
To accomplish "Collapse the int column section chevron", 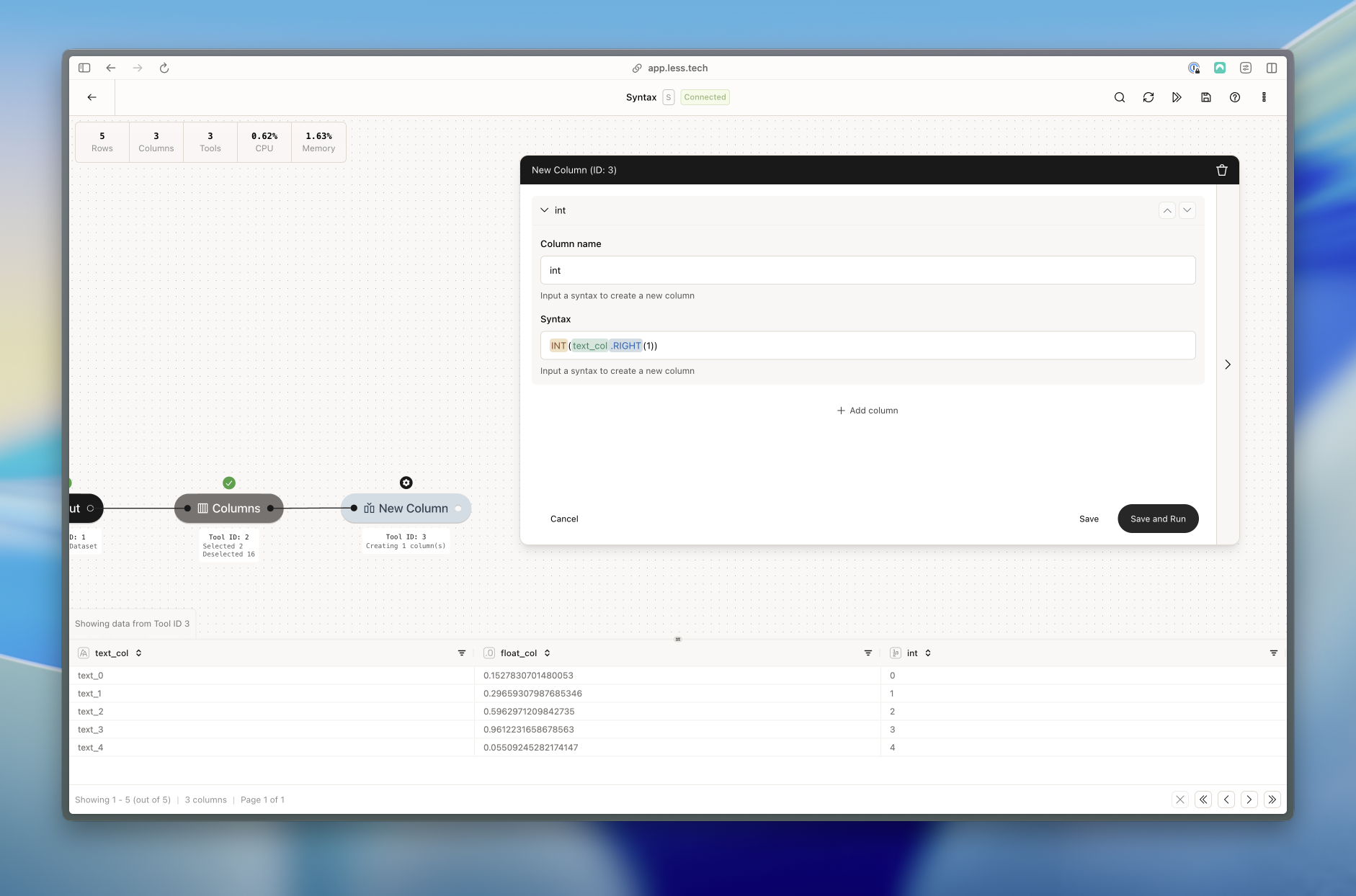I will point(545,210).
